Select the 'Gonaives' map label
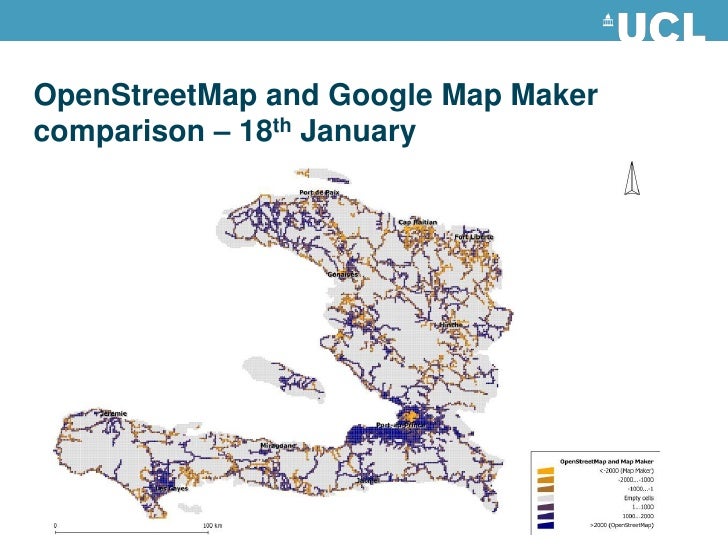 (343, 274)
